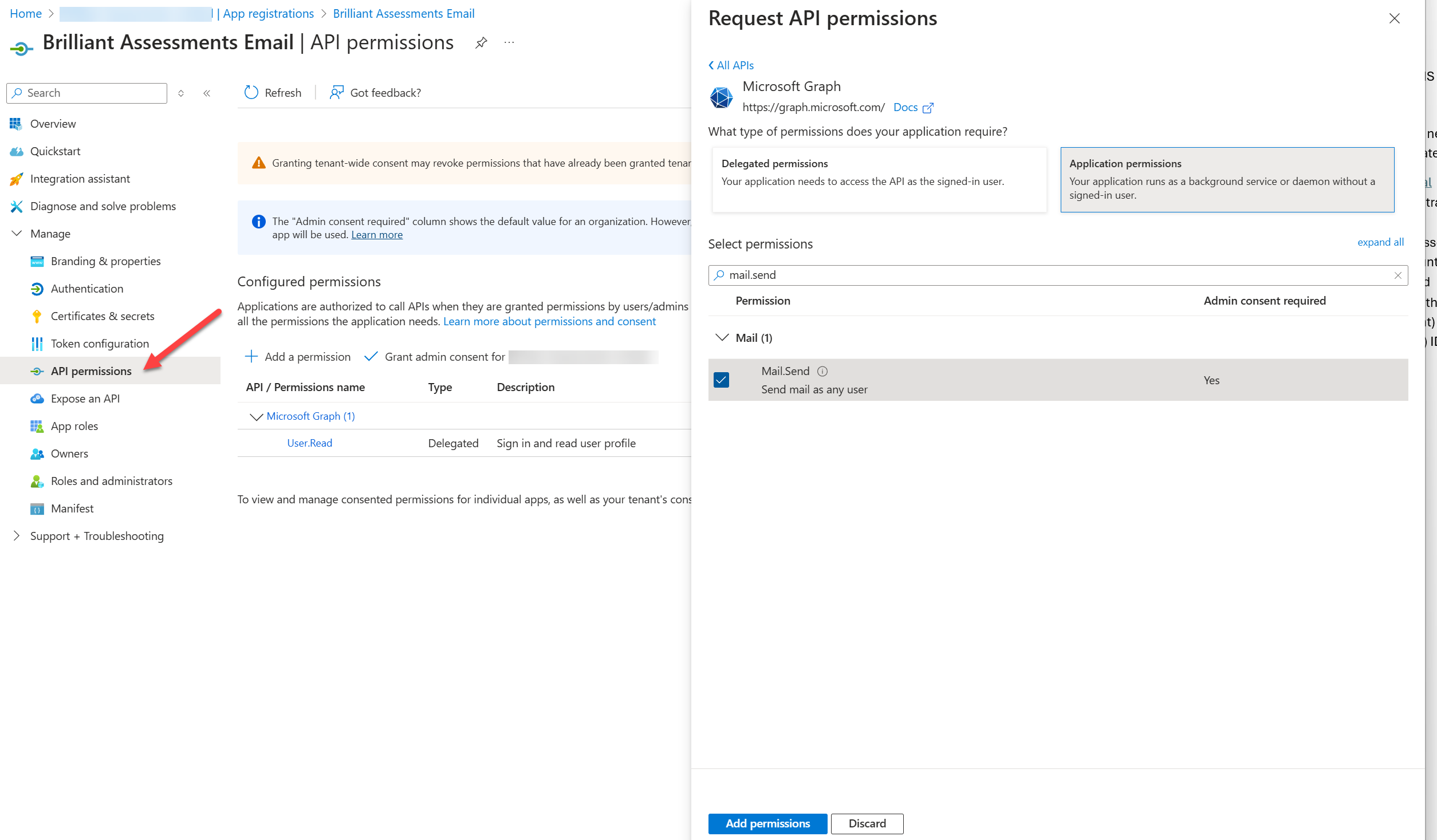Uncheck the Mail.Send permission checkbox
The height and width of the screenshot is (840, 1437).
(721, 380)
